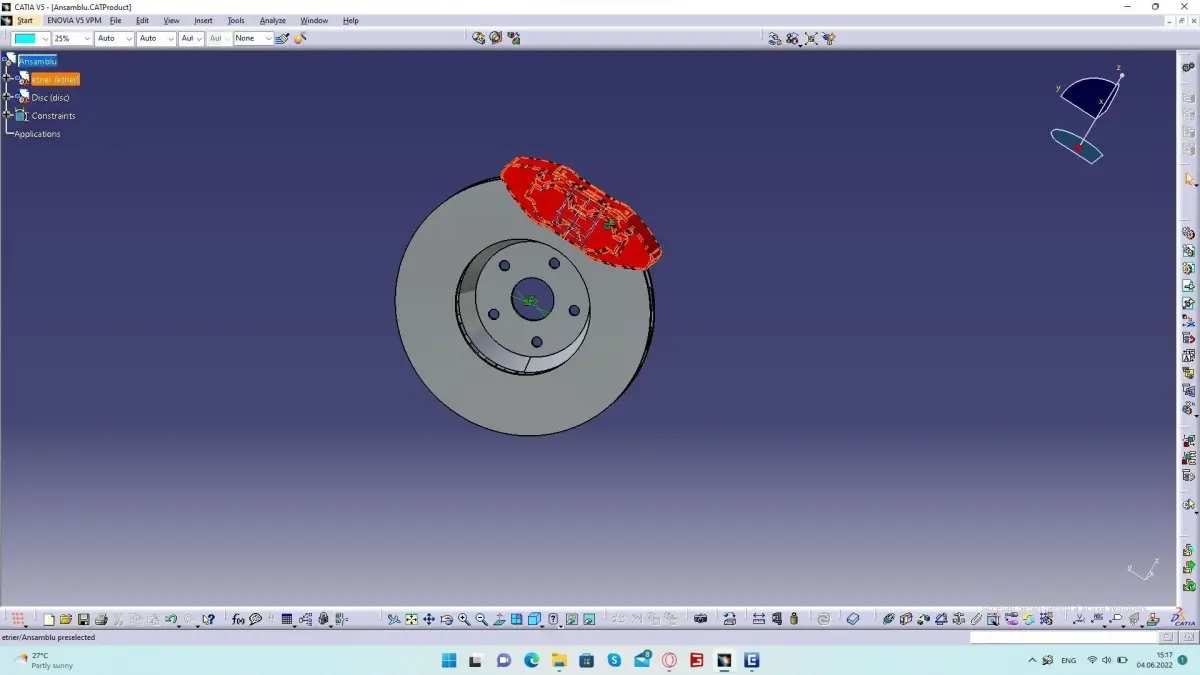Create a multi-view layout
This screenshot has height=675, width=1200.
(x=516, y=619)
